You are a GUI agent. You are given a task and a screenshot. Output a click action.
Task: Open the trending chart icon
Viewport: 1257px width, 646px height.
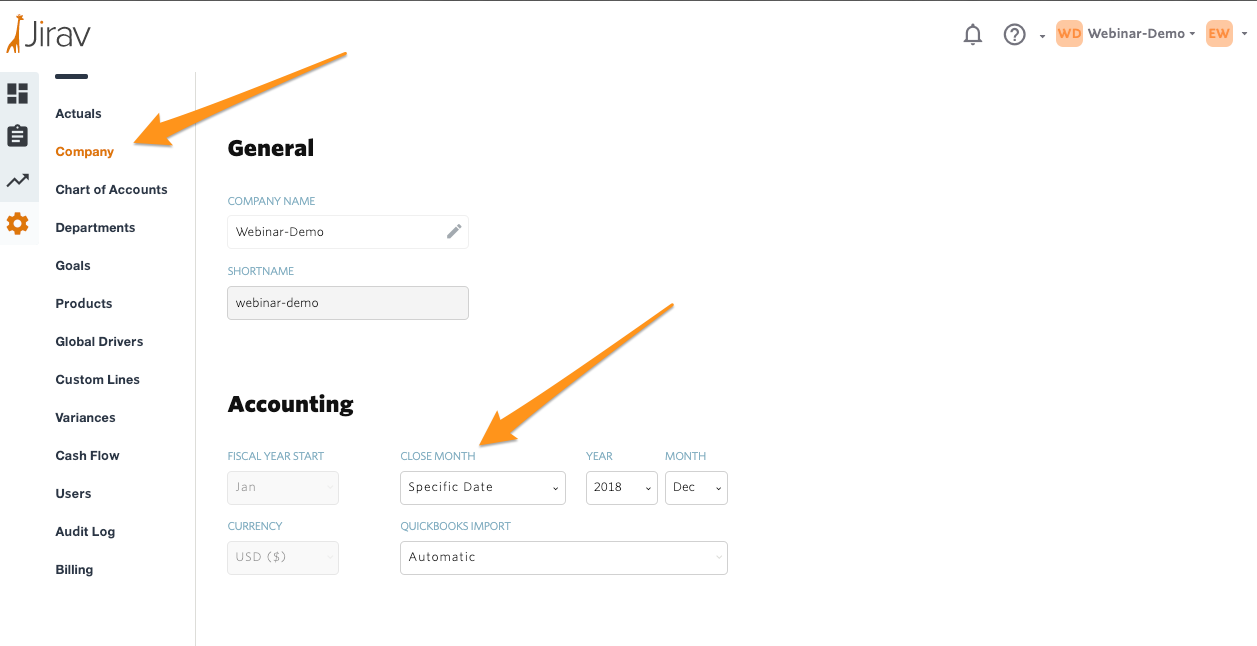point(18,181)
